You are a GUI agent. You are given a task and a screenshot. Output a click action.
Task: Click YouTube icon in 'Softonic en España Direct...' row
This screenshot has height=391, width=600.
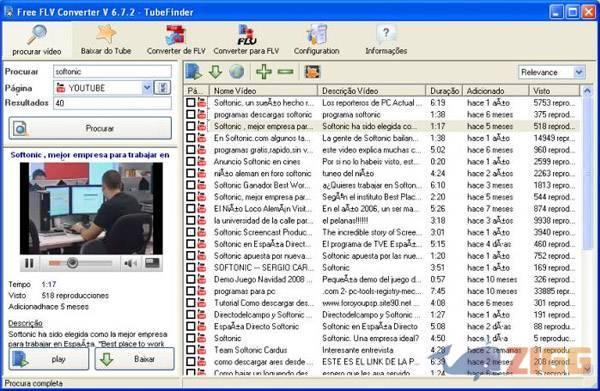point(202,244)
